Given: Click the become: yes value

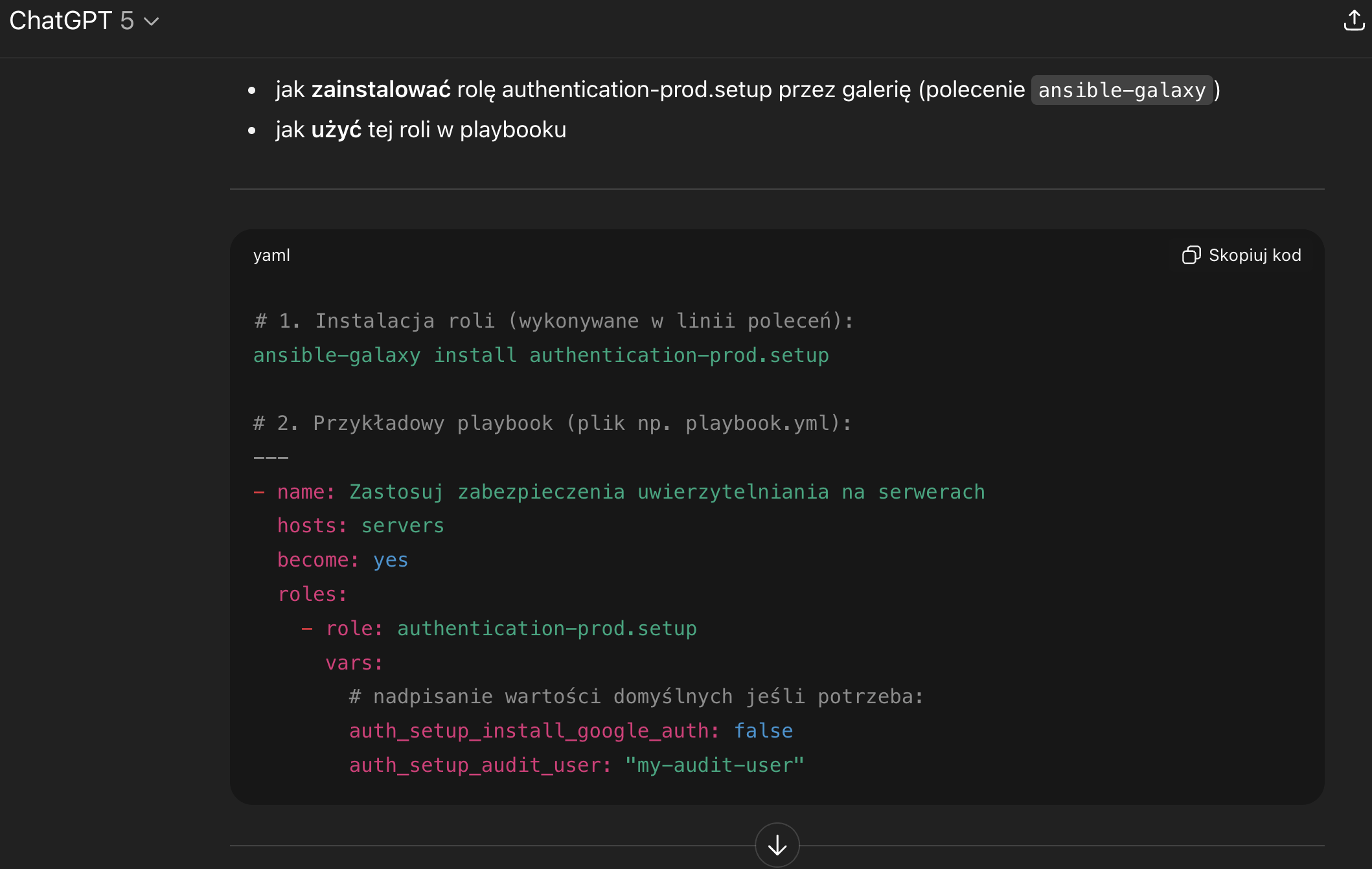Looking at the screenshot, I should click(x=391, y=559).
